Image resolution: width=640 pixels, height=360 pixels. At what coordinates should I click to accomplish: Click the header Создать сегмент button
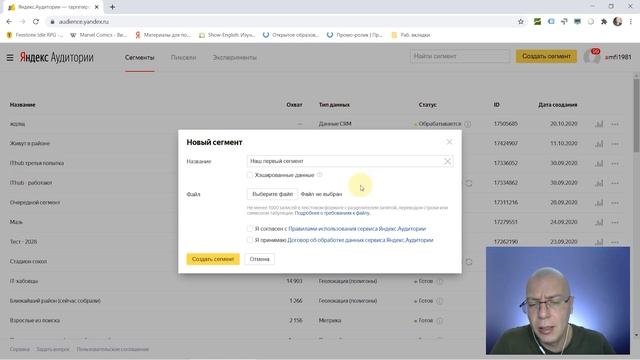[546, 56]
